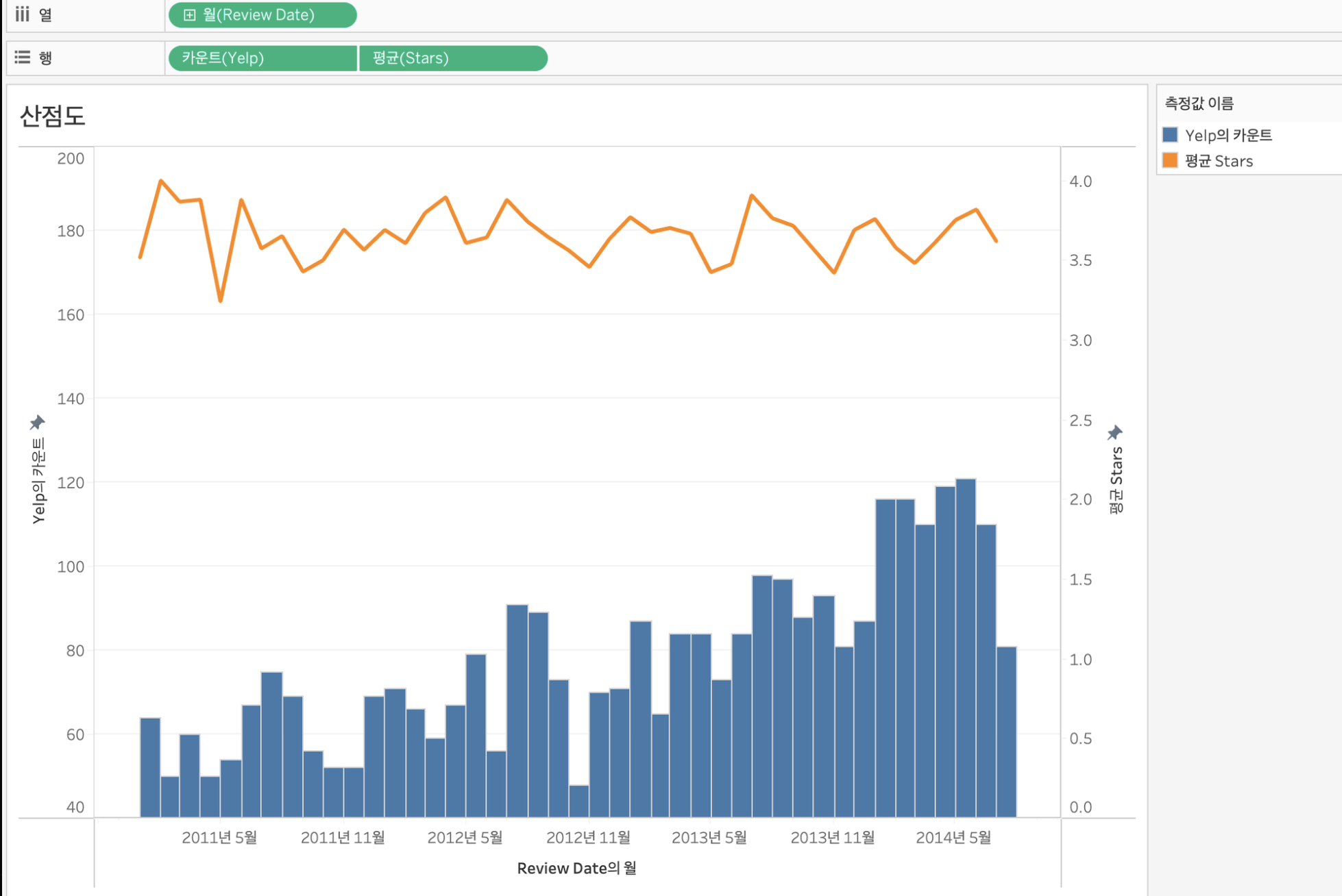Click the Review Date의 월 axis title
The height and width of the screenshot is (896, 1342).
point(576,868)
